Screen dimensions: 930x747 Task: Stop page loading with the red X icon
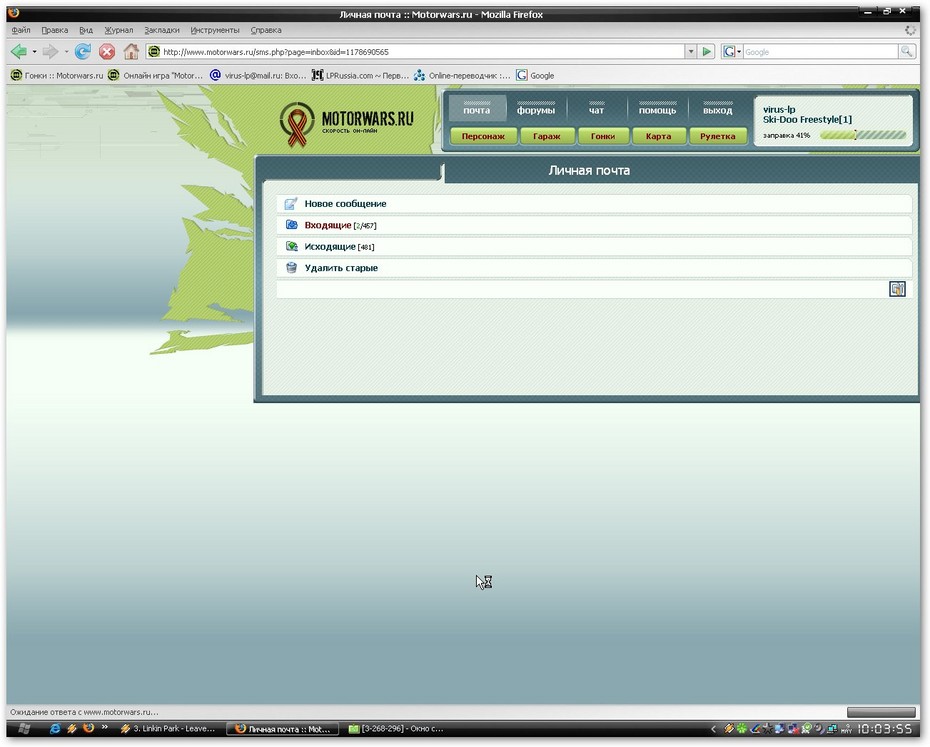click(x=107, y=52)
